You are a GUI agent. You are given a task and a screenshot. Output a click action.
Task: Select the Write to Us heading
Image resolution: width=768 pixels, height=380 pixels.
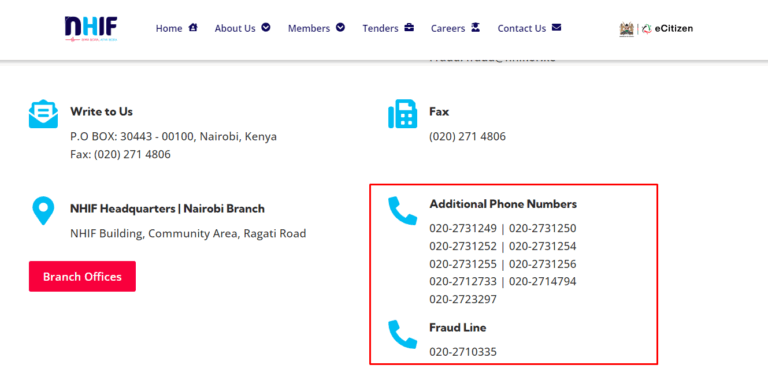[x=101, y=112]
